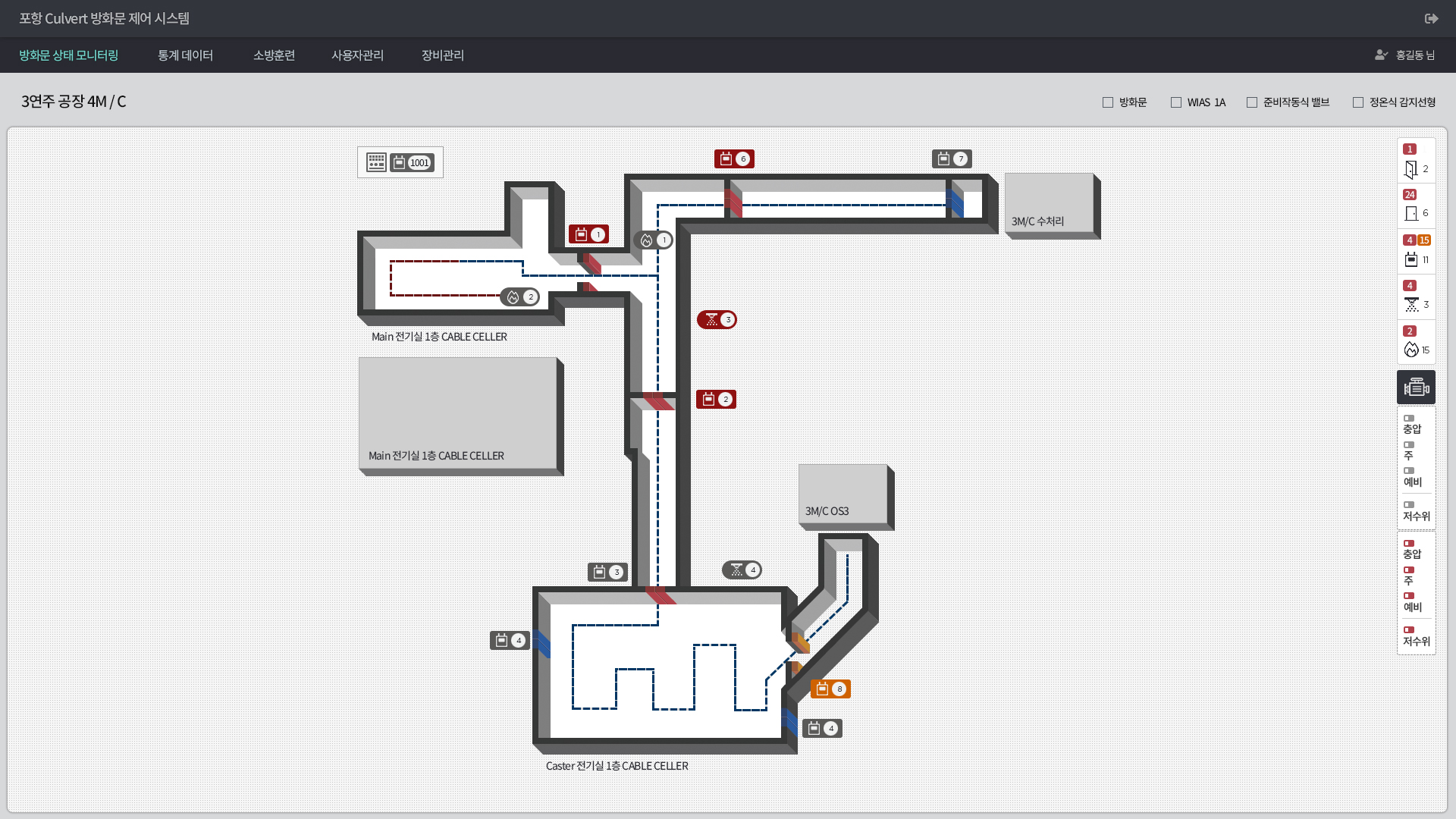The width and height of the screenshot is (1456, 819).
Task: Check the 정온식 감지선형 checkbox
Action: click(x=1358, y=102)
